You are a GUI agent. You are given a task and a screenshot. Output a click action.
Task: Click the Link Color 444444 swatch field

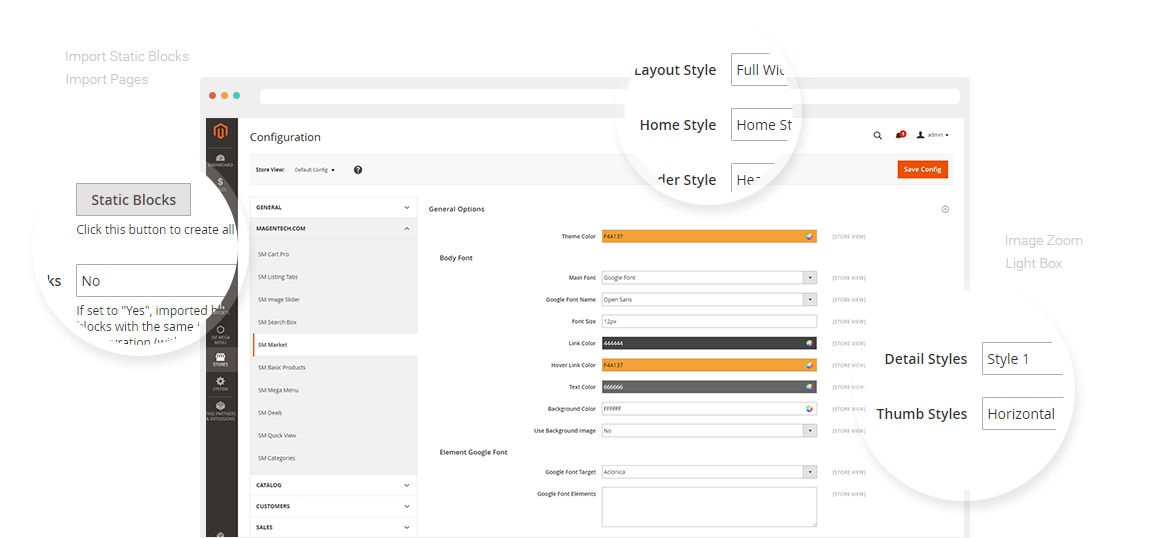(x=709, y=343)
